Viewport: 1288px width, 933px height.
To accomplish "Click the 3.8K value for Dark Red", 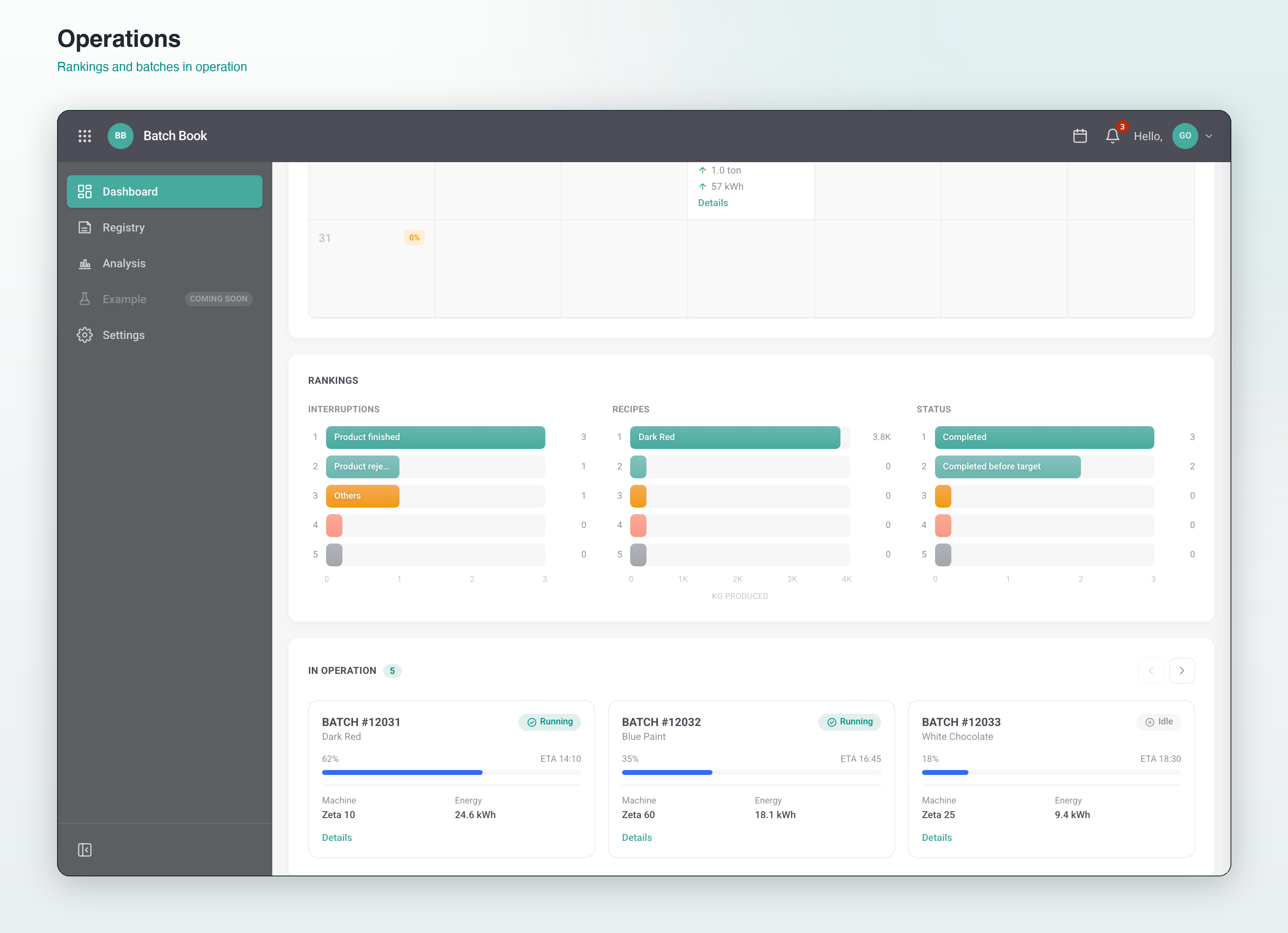I will coord(881,437).
